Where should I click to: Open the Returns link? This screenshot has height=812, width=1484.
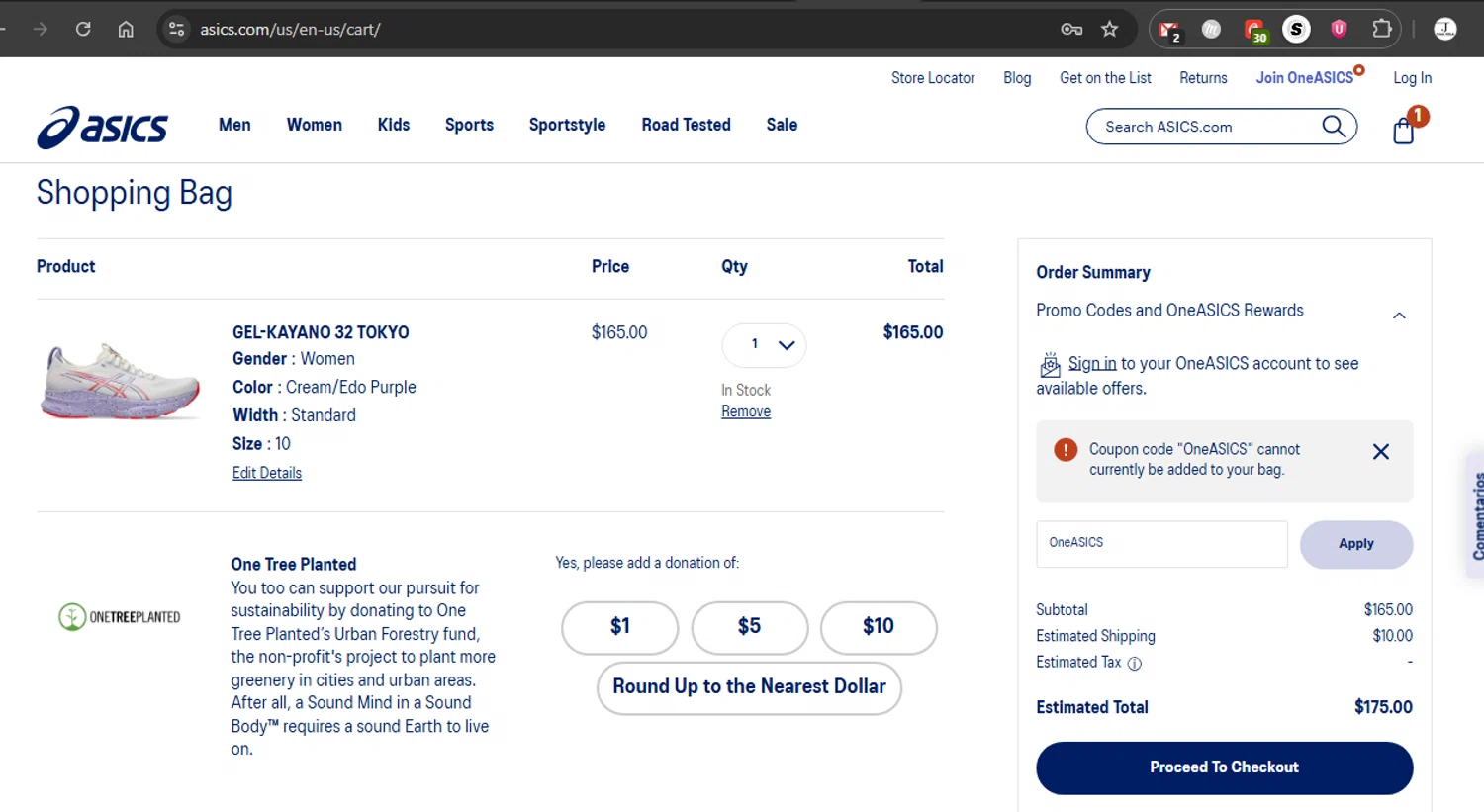point(1203,78)
